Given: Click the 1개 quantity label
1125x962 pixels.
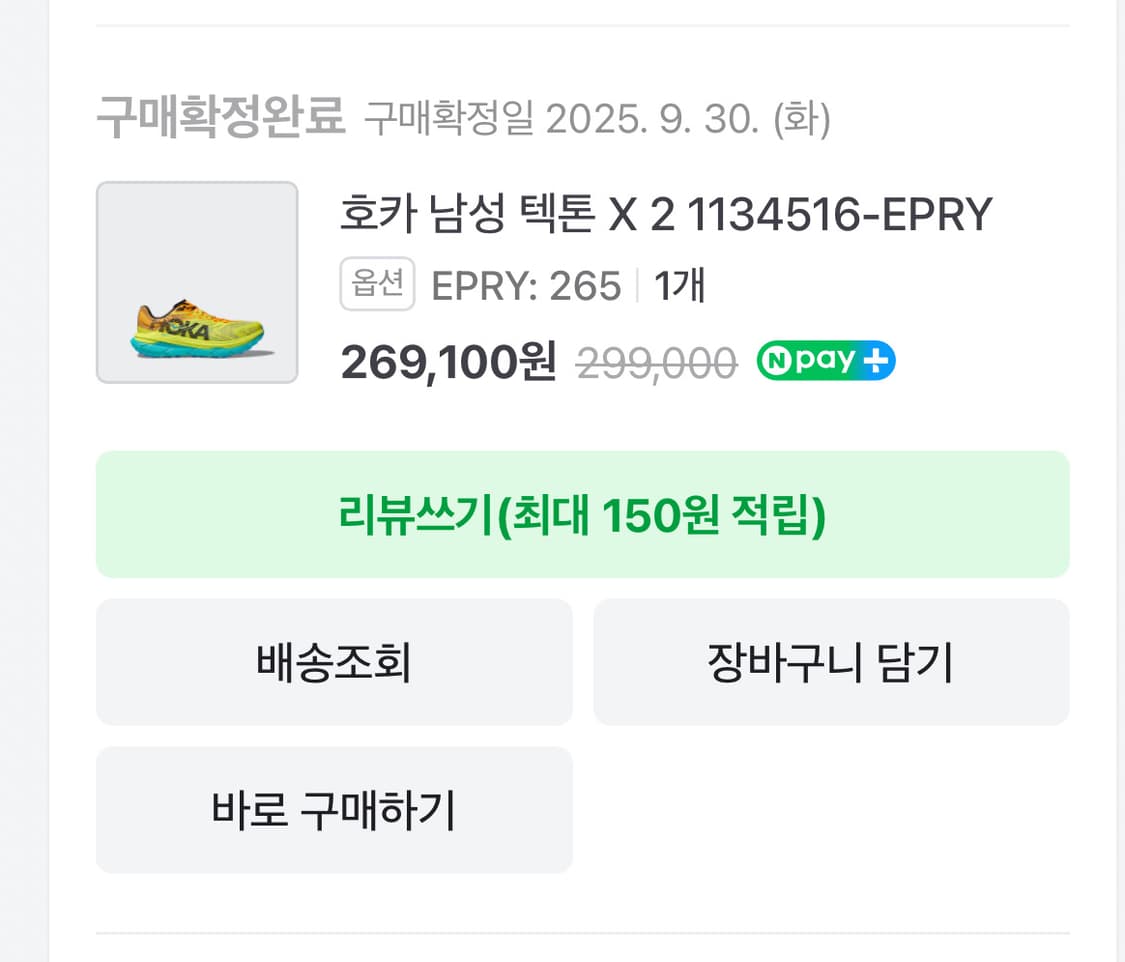Looking at the screenshot, I should [x=680, y=286].
